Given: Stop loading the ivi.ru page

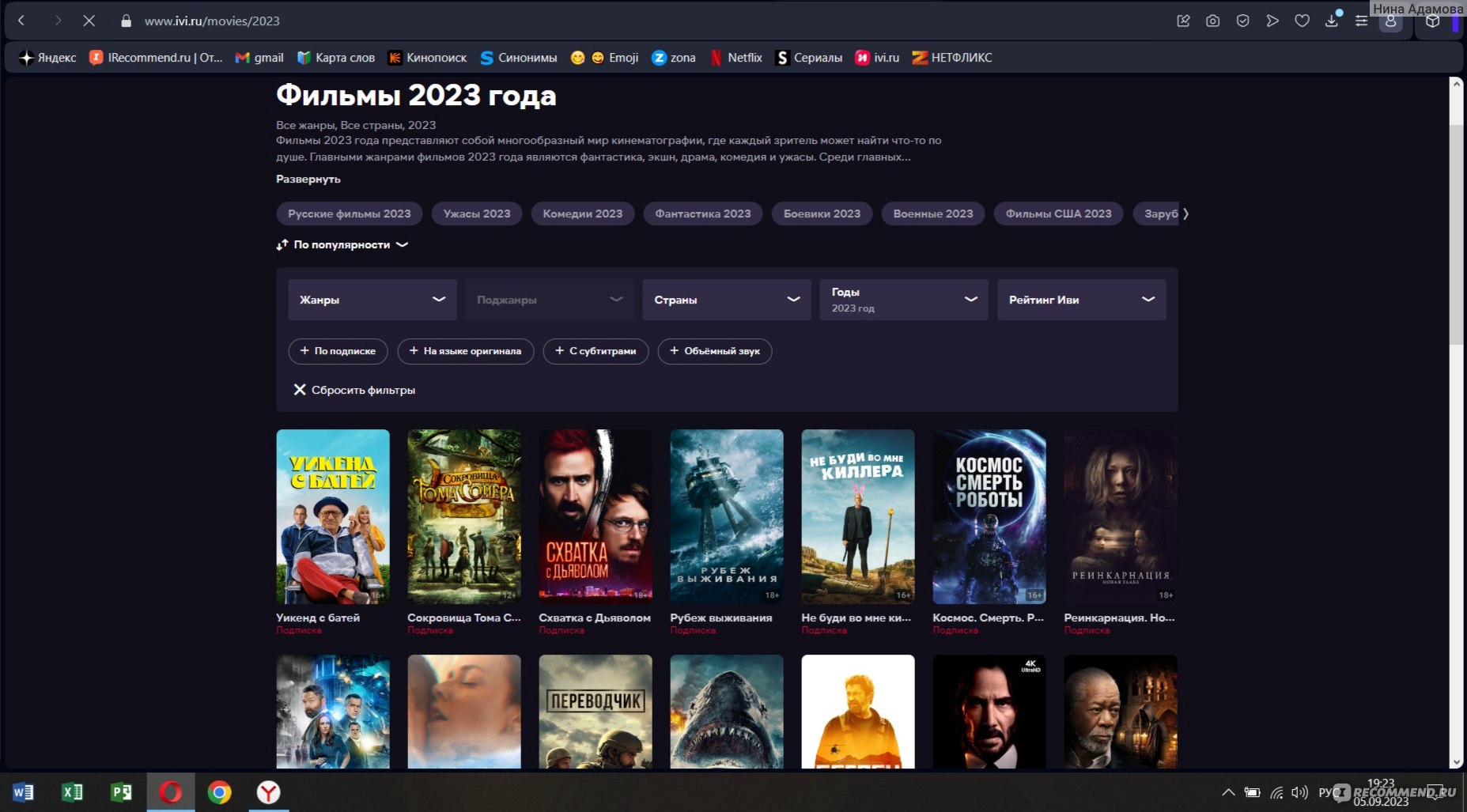Looking at the screenshot, I should 89,21.
